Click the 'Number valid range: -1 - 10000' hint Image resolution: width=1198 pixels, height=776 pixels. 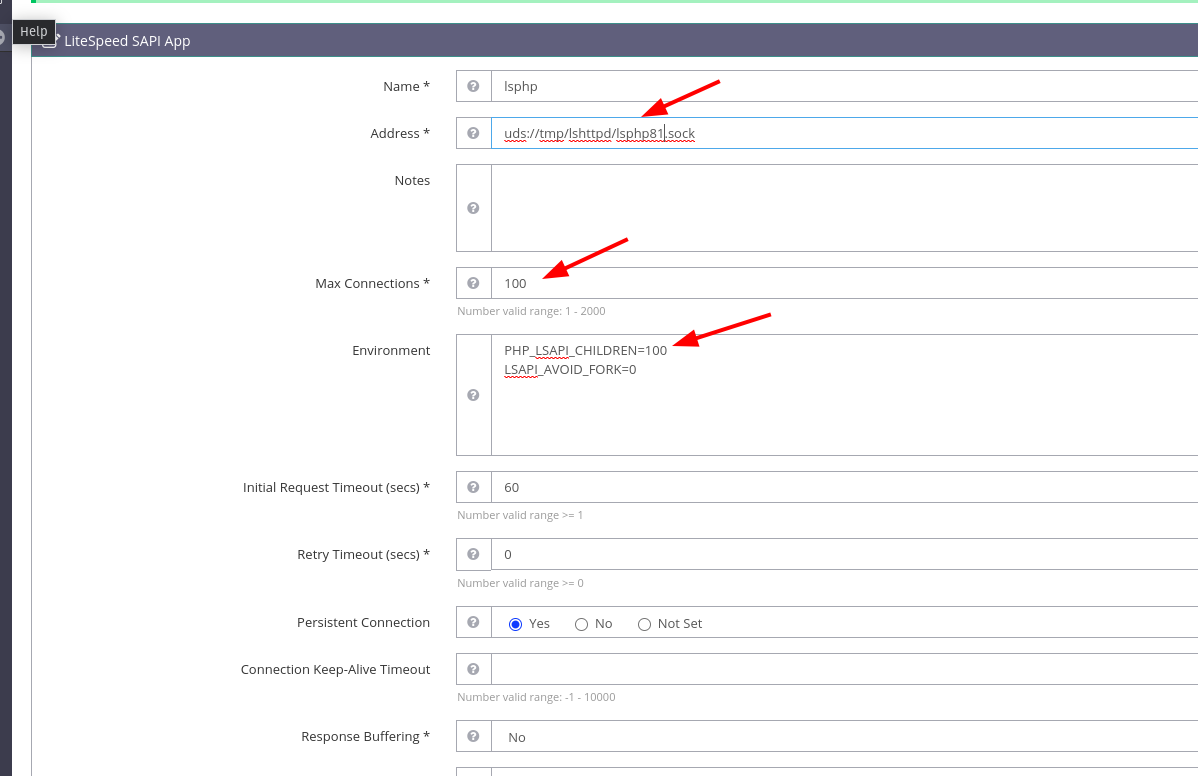536,697
